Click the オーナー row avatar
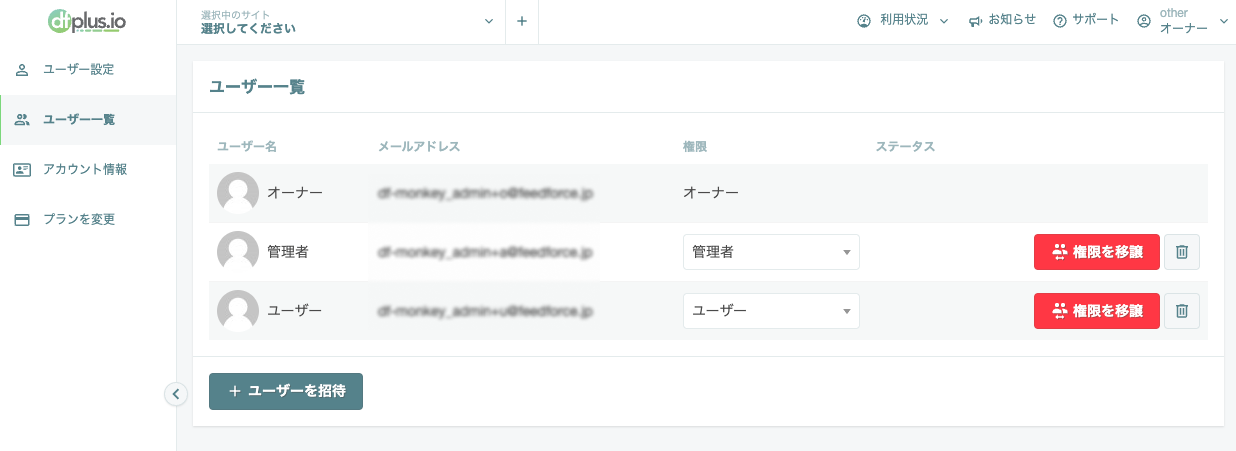The image size is (1236, 451). pyautogui.click(x=238, y=193)
